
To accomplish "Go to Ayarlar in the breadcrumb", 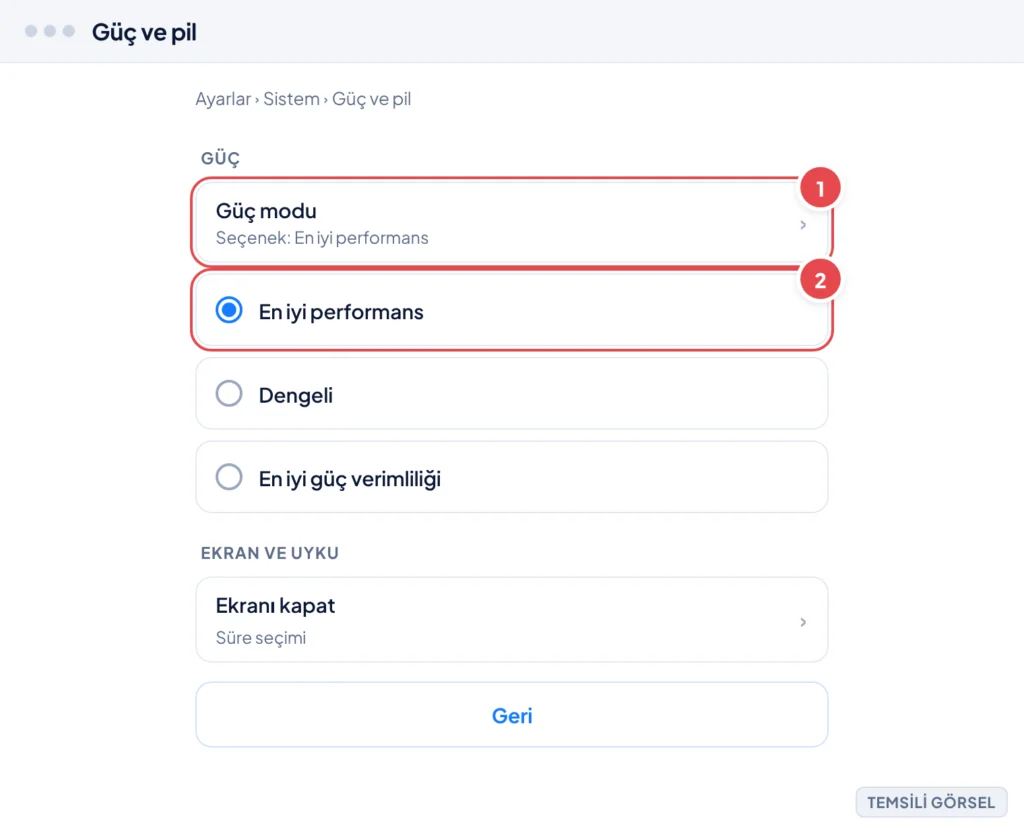I will (223, 99).
